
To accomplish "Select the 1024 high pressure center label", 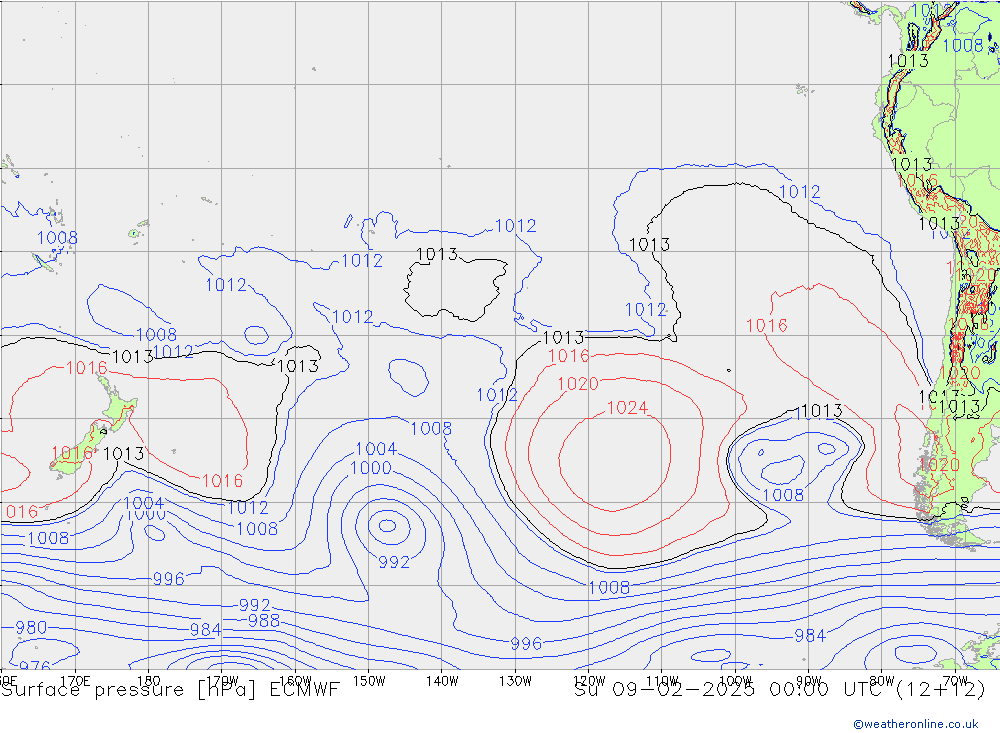I will [628, 408].
